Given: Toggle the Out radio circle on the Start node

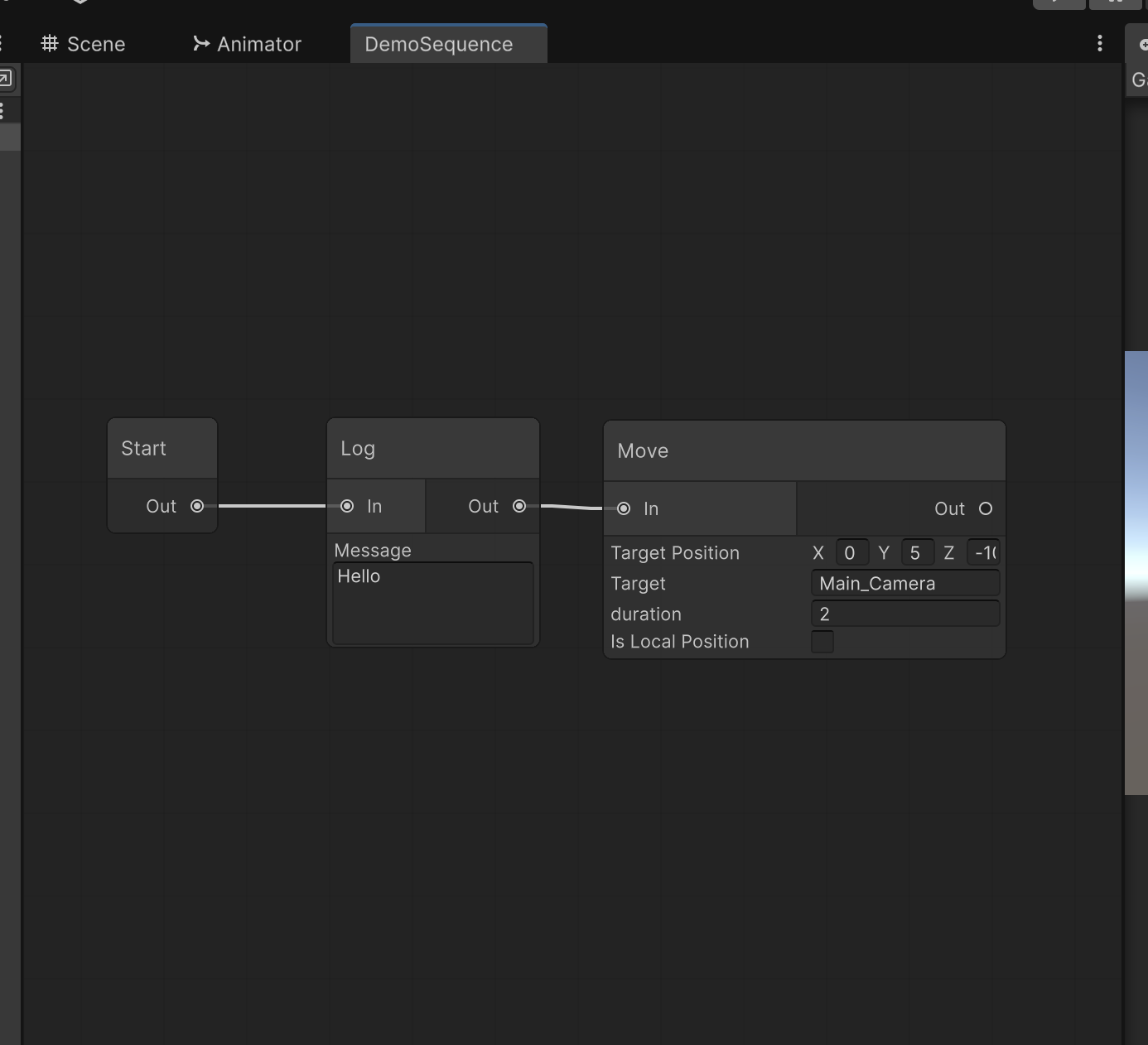Looking at the screenshot, I should pos(197,506).
